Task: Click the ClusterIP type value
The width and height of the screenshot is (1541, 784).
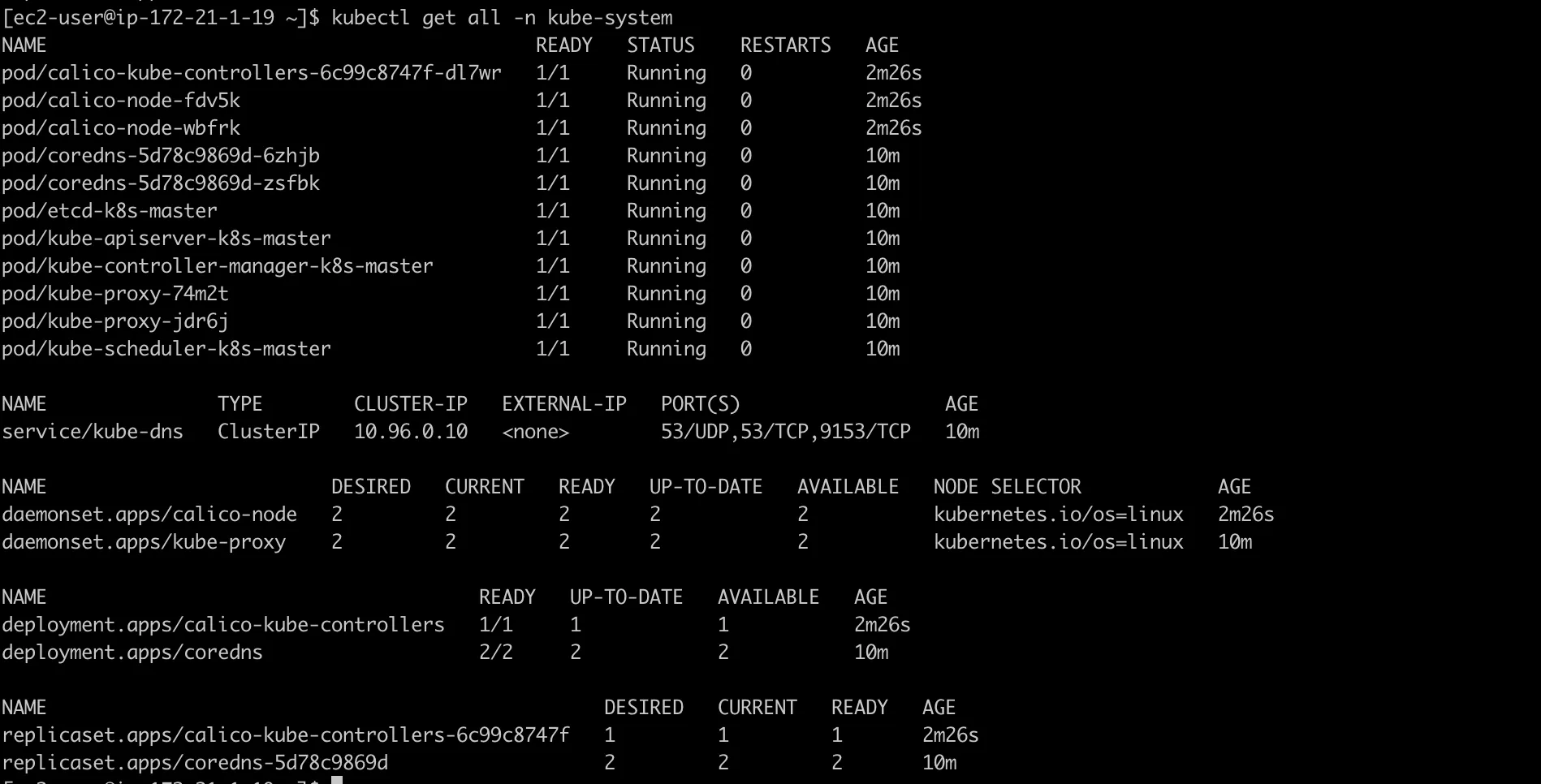Action: pyautogui.click(x=269, y=432)
